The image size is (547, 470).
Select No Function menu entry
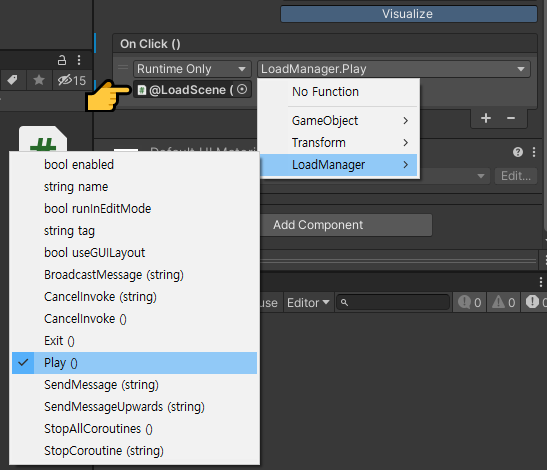point(338,92)
